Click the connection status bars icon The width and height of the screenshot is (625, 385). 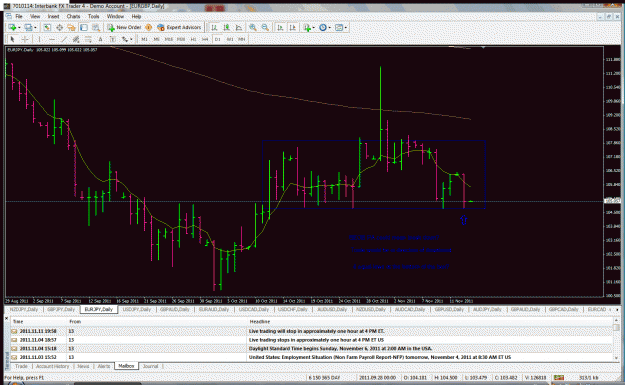(559, 377)
